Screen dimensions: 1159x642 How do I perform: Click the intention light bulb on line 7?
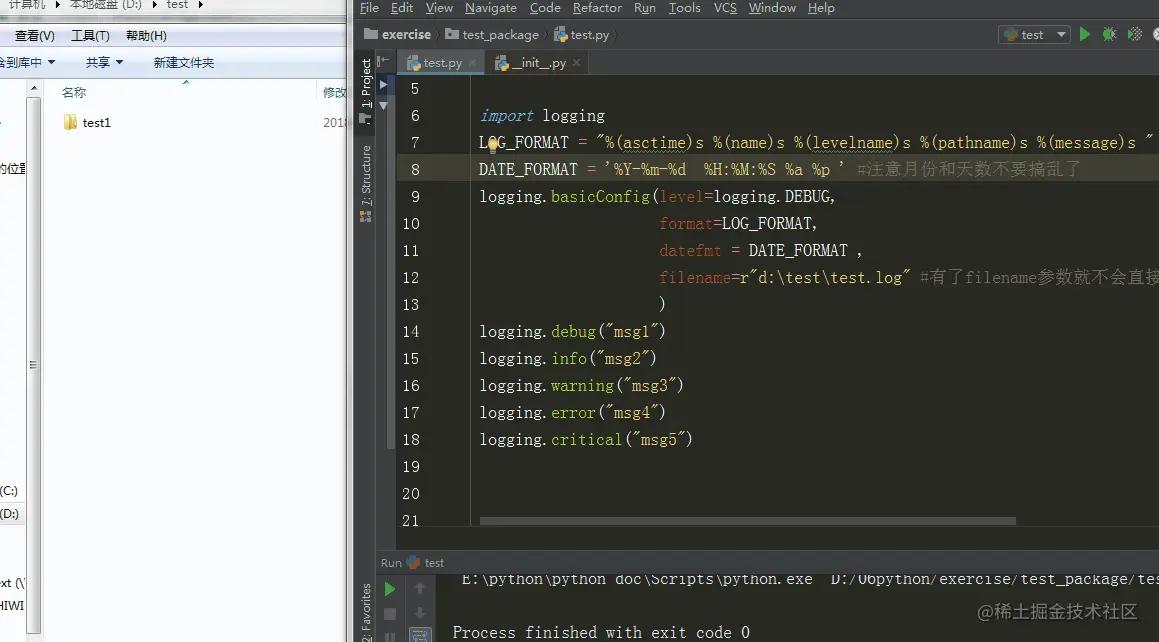tap(493, 146)
